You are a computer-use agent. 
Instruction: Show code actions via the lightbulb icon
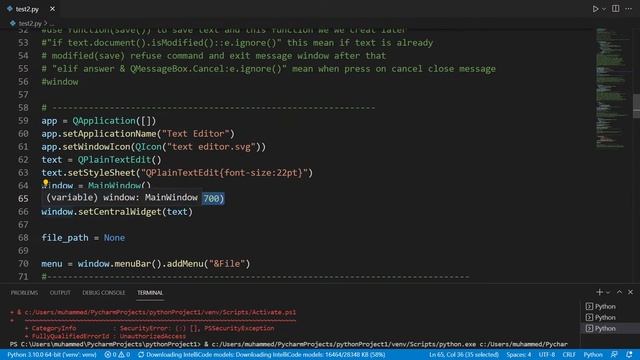(x=46, y=183)
